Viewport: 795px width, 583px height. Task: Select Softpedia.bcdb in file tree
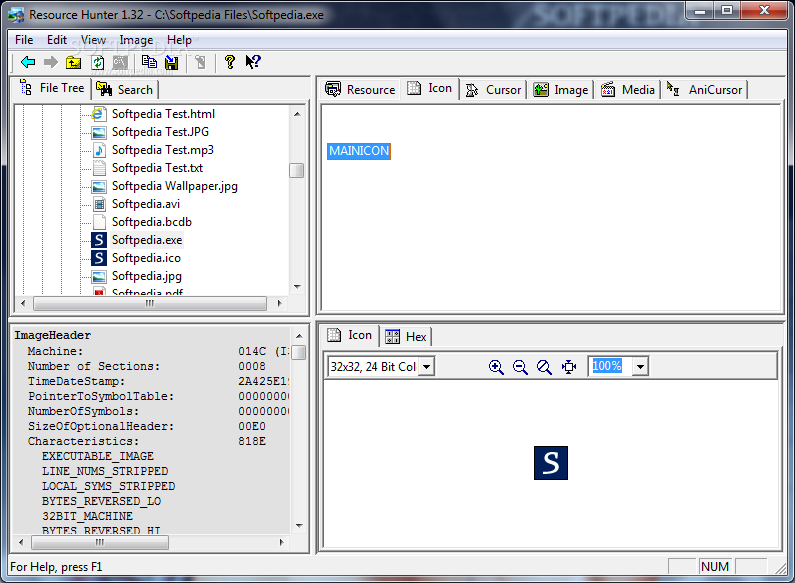152,222
